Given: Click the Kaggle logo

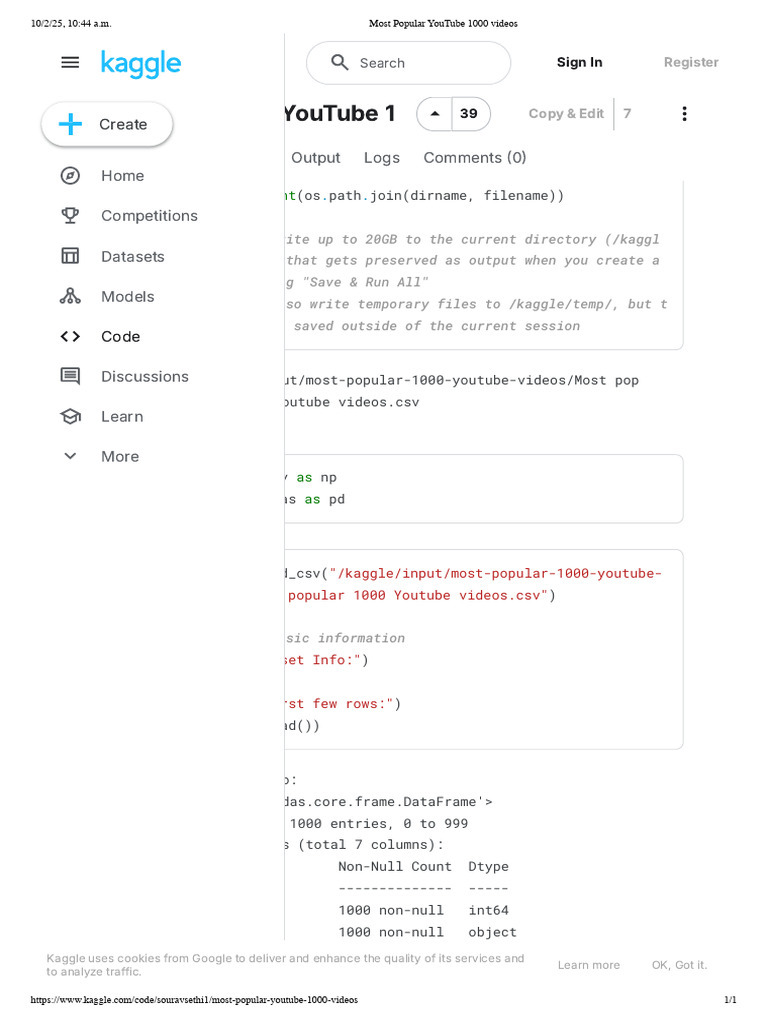Looking at the screenshot, I should [x=141, y=64].
